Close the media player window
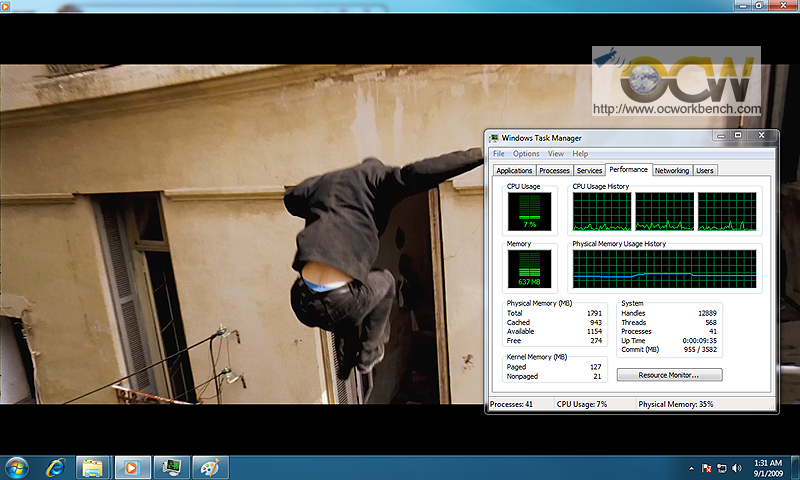Screen dimensions: 800x480 (x=784, y=6)
